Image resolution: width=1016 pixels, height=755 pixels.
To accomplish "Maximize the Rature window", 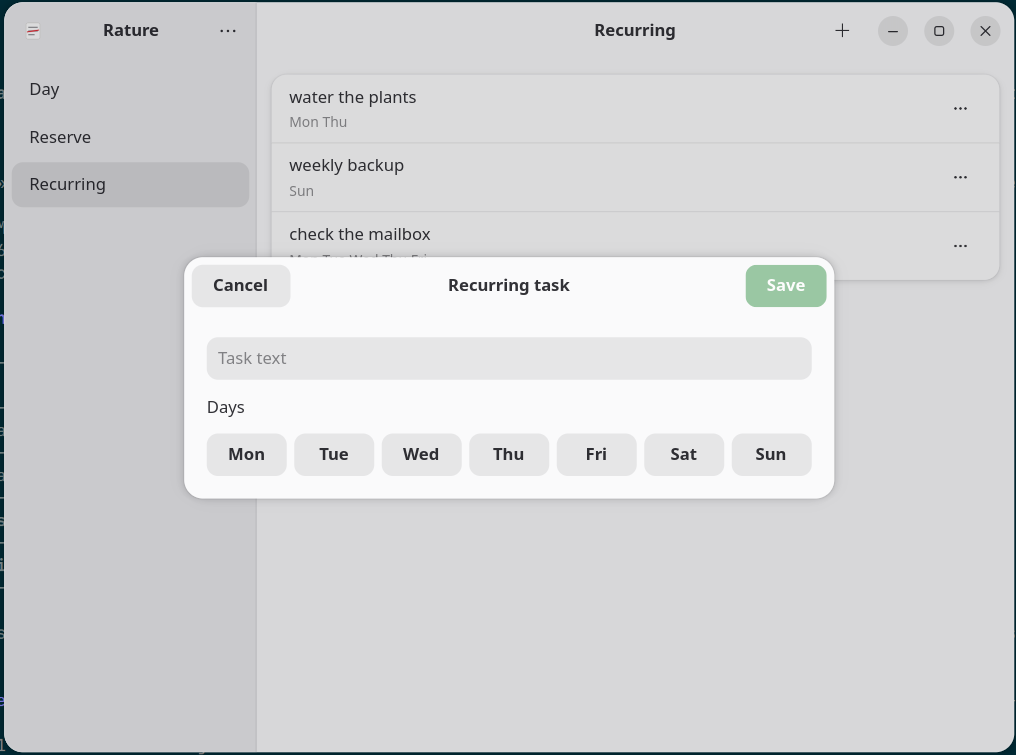I will 939,31.
